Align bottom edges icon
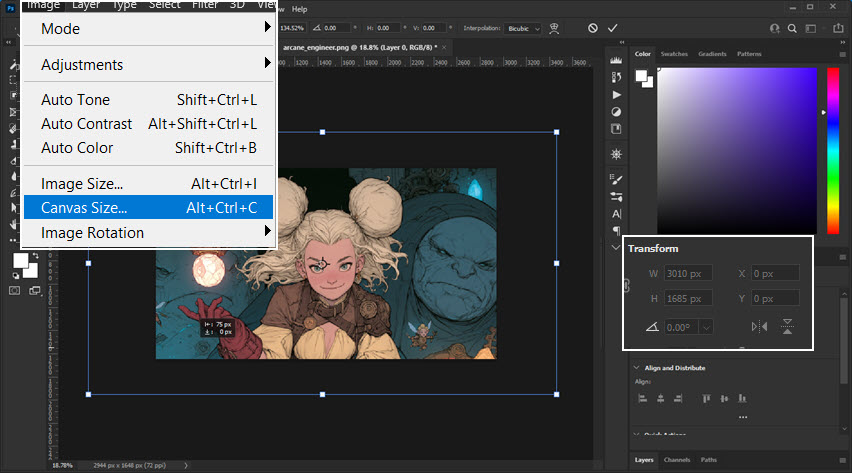852x473 pixels. click(x=742, y=399)
